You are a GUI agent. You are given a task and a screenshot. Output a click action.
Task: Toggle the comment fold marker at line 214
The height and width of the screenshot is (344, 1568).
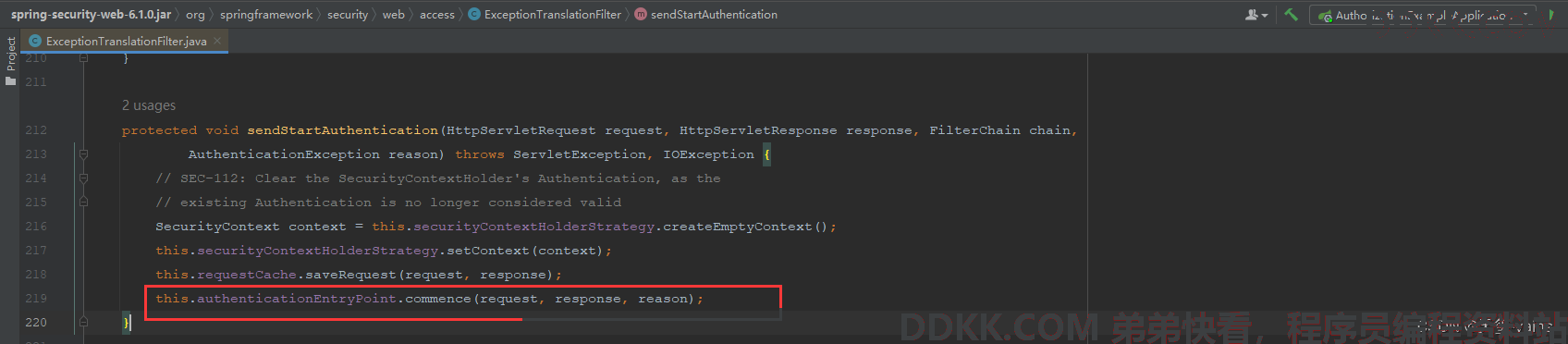coord(83,178)
